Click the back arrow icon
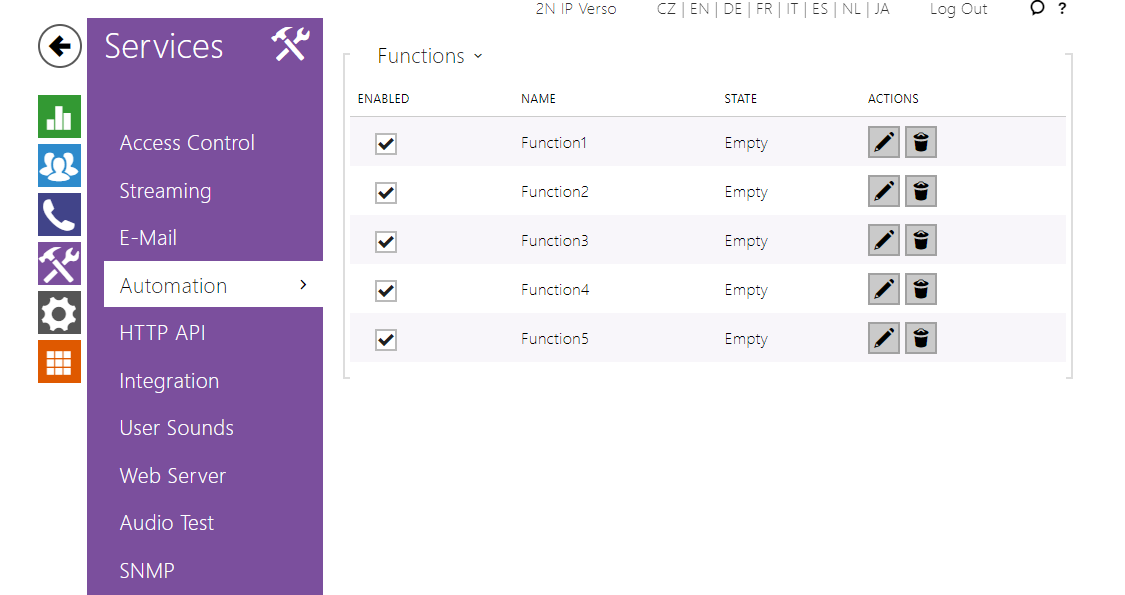The width and height of the screenshot is (1125, 595). [60, 46]
